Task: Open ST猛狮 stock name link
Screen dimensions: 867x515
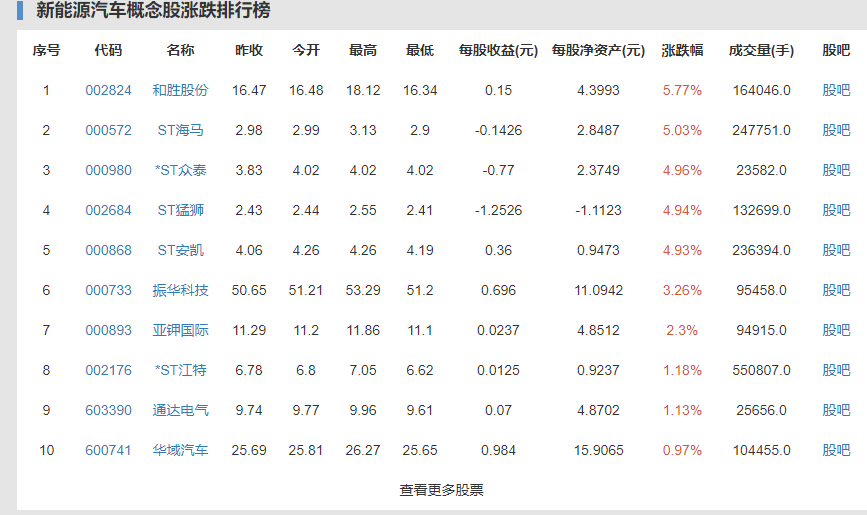Action: (180, 210)
